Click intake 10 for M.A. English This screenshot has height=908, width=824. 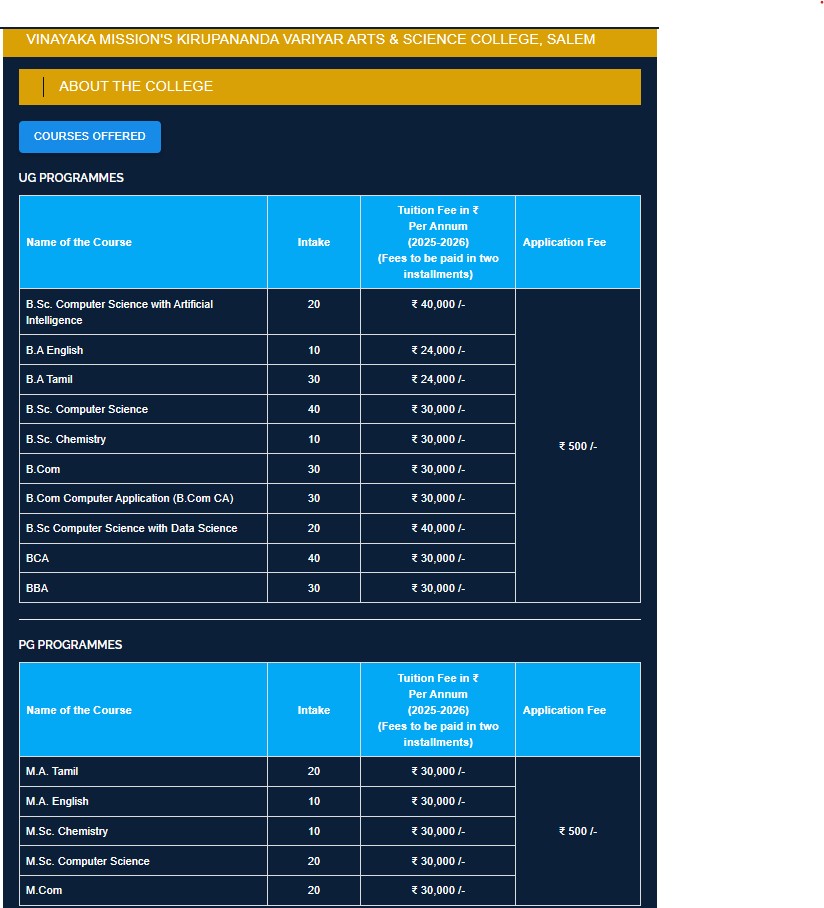314,801
